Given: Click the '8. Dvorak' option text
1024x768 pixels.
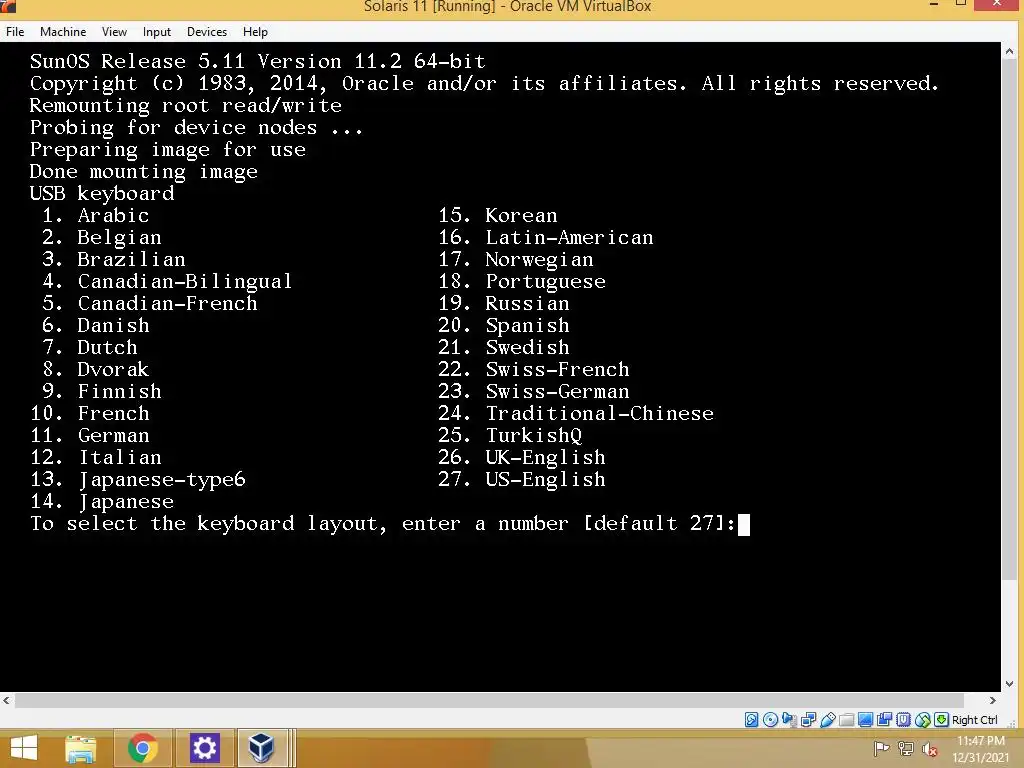Looking at the screenshot, I should click(x=96, y=370).
